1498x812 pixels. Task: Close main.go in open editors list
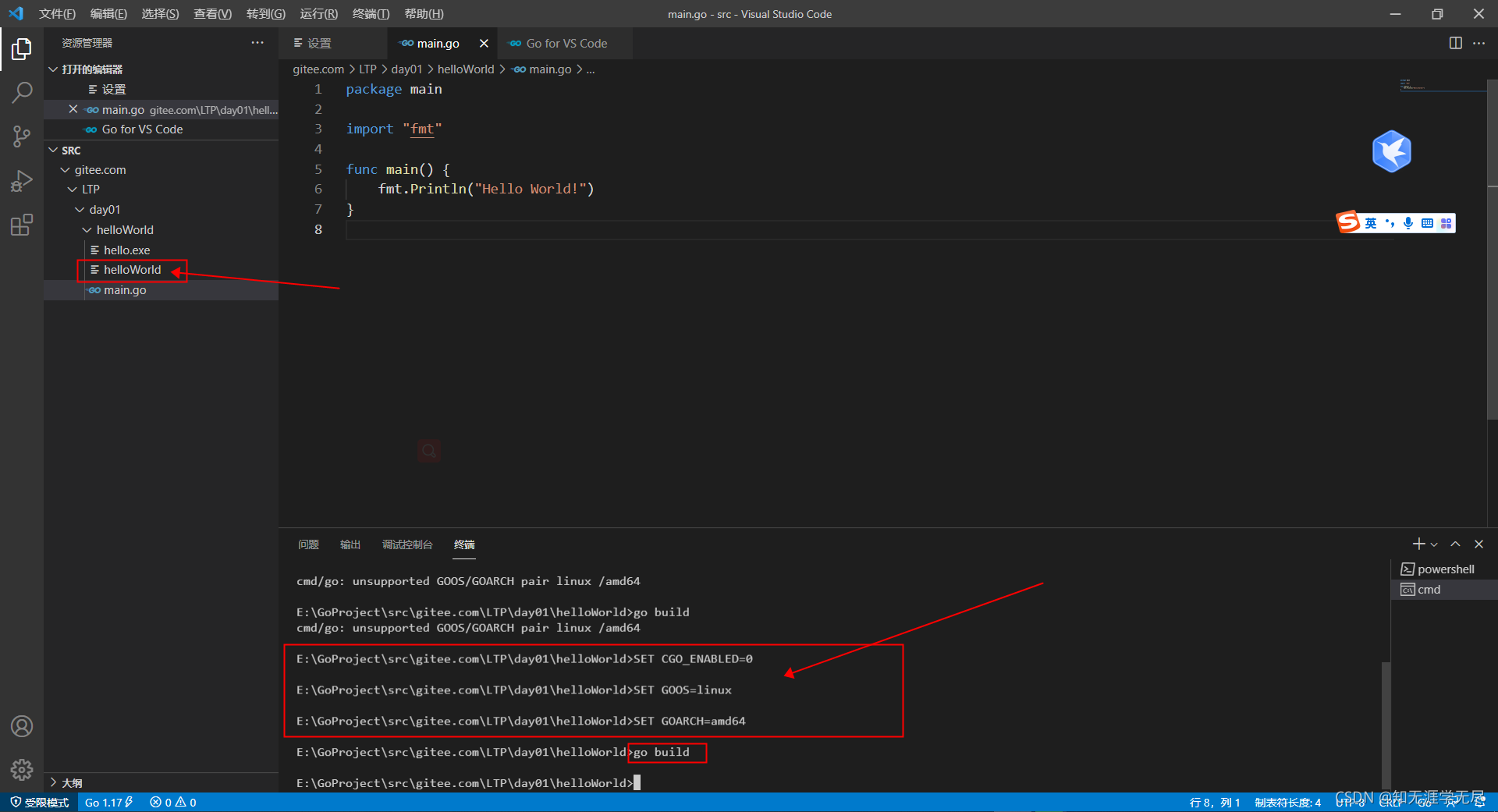click(73, 109)
